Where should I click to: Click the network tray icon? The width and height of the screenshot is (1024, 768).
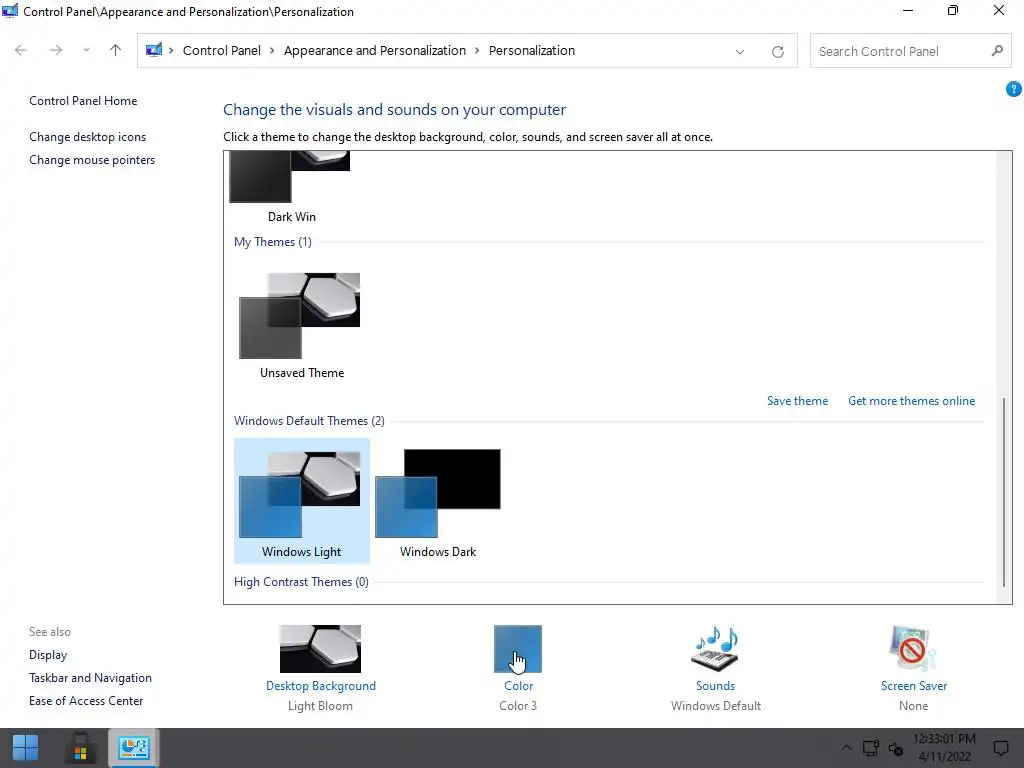[x=870, y=748]
